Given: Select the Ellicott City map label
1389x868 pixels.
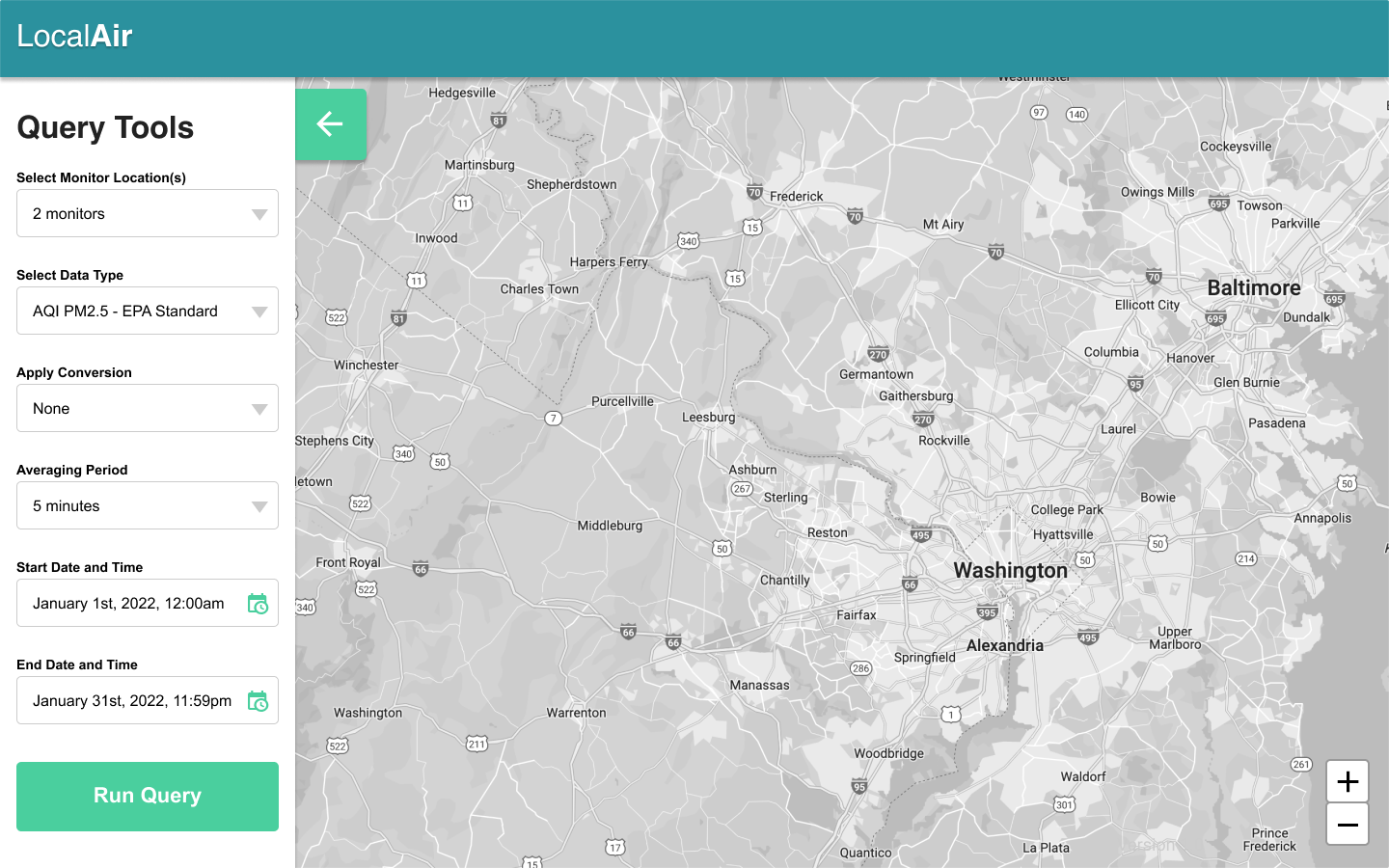Looking at the screenshot, I should pos(1147,306).
